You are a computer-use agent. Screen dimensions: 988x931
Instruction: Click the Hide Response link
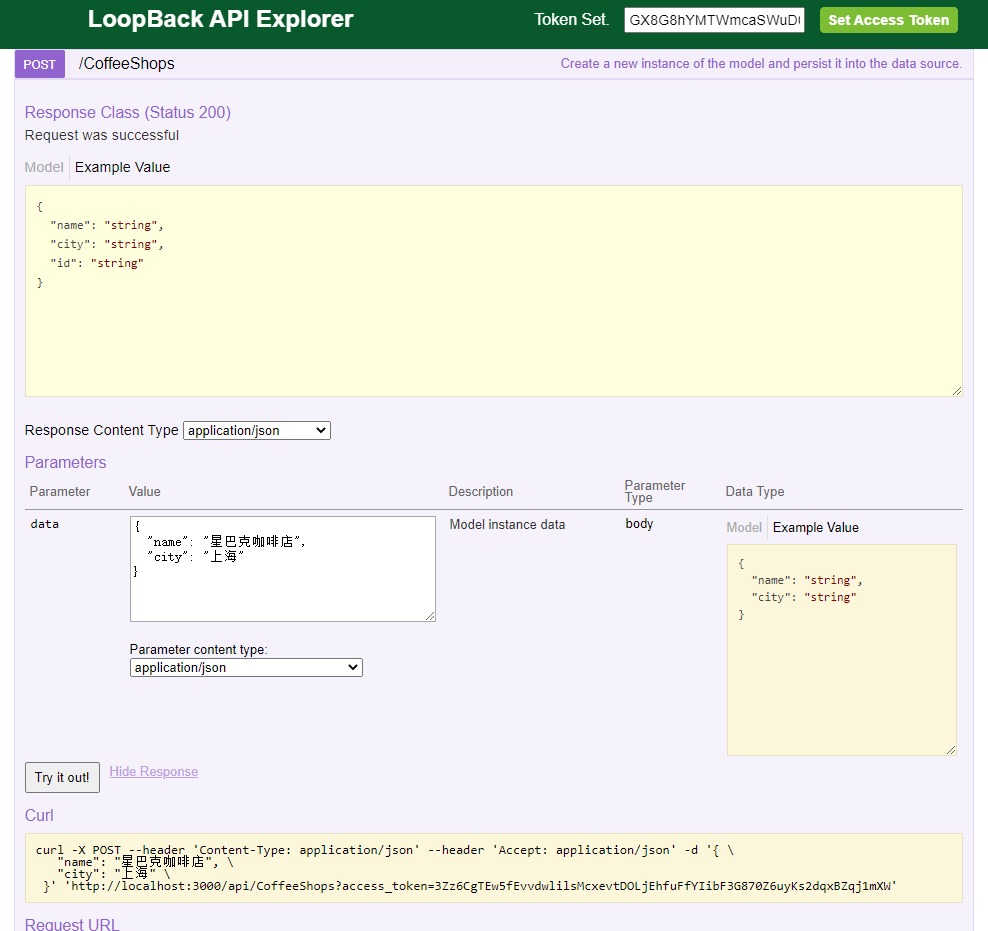[154, 772]
